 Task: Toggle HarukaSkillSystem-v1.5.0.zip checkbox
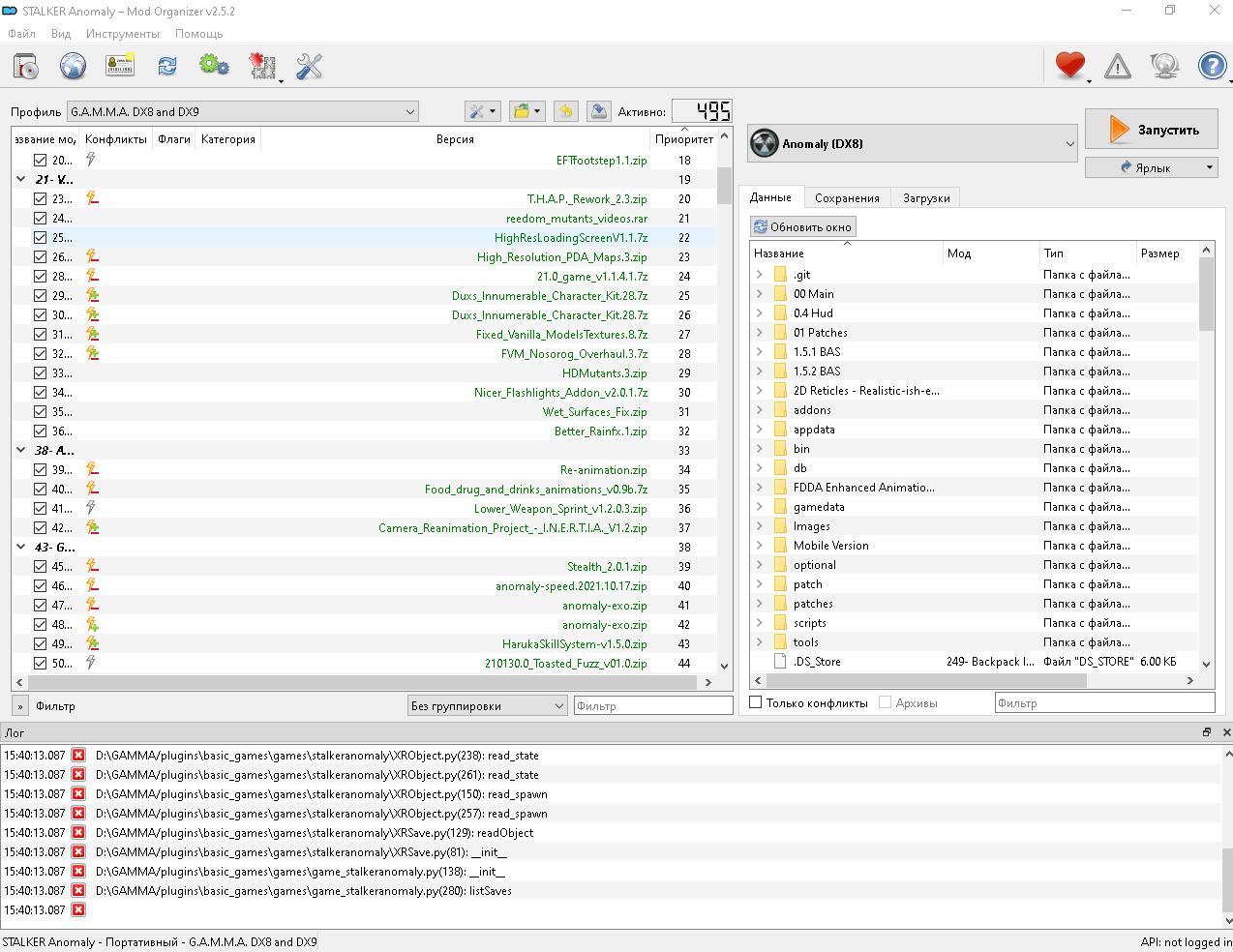(x=41, y=643)
